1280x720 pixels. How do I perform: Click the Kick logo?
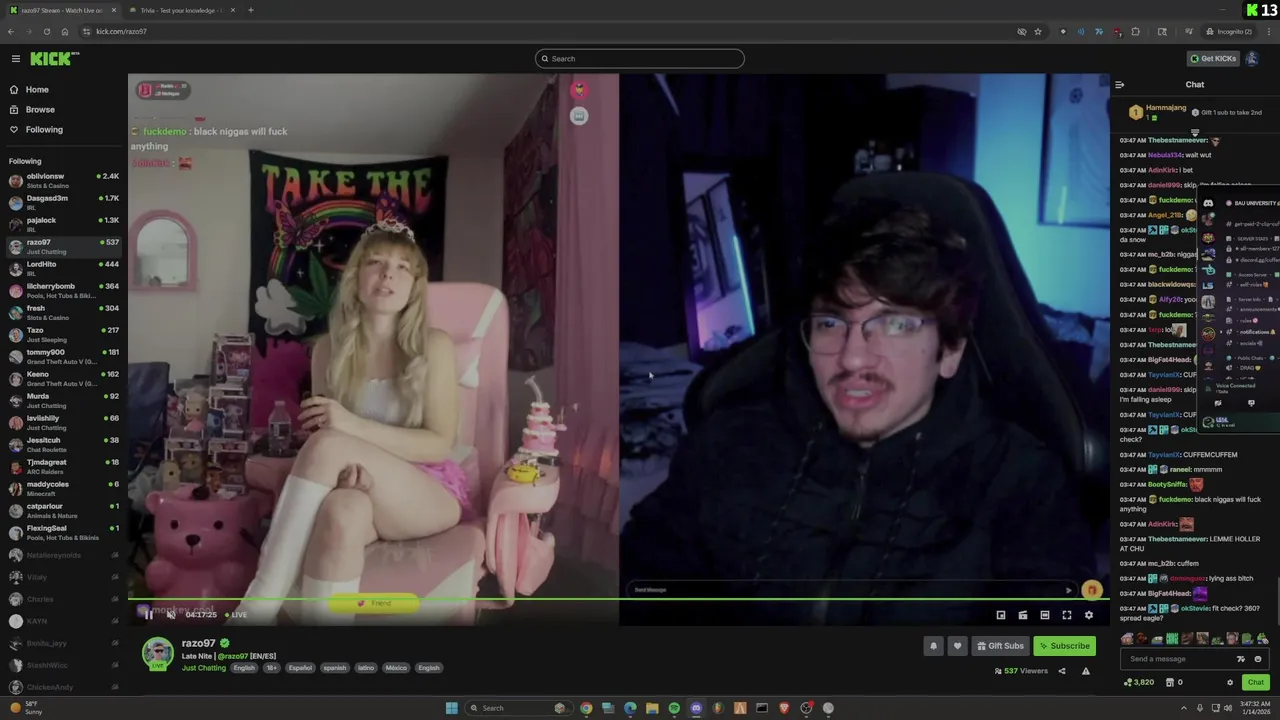coord(54,59)
